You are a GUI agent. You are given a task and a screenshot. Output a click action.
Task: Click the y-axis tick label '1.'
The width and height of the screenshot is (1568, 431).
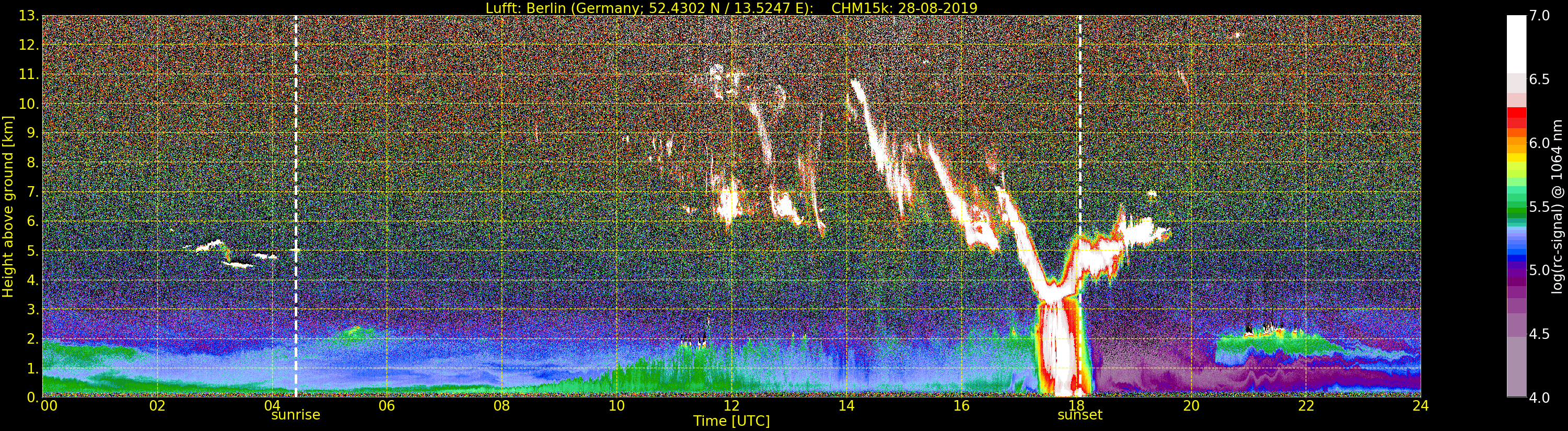click(32, 368)
